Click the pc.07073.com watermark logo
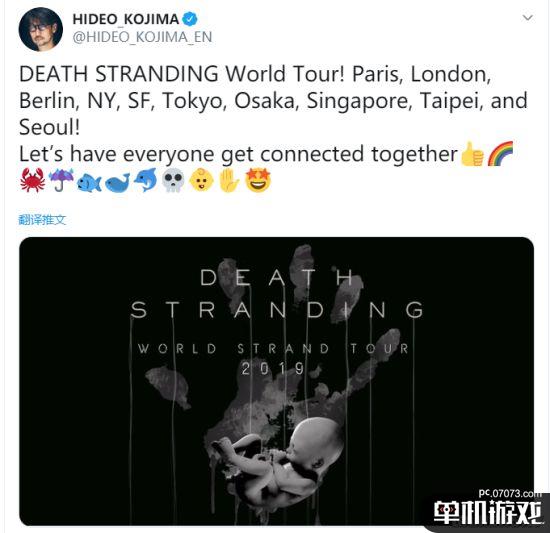 489,509
